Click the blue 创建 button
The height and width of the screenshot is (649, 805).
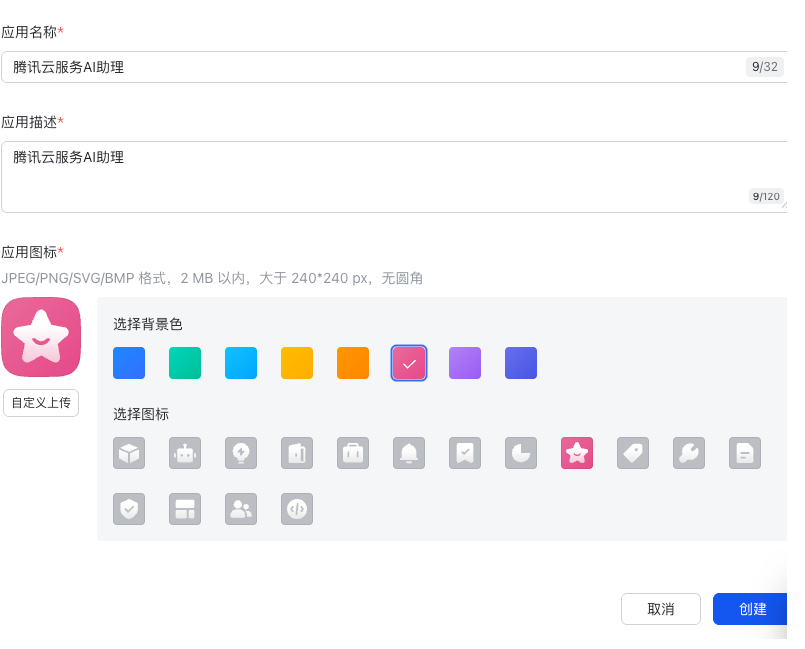click(751, 609)
